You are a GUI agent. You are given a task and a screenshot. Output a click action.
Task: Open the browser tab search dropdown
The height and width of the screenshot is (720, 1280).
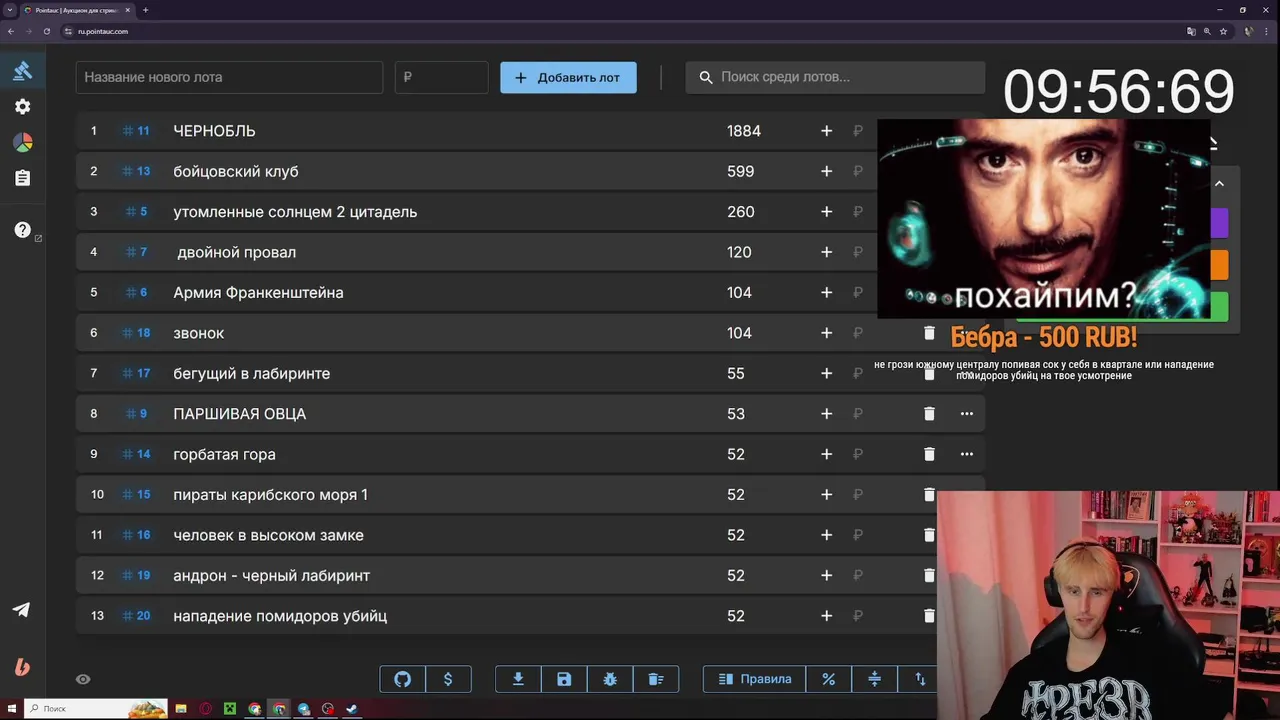(x=9, y=10)
